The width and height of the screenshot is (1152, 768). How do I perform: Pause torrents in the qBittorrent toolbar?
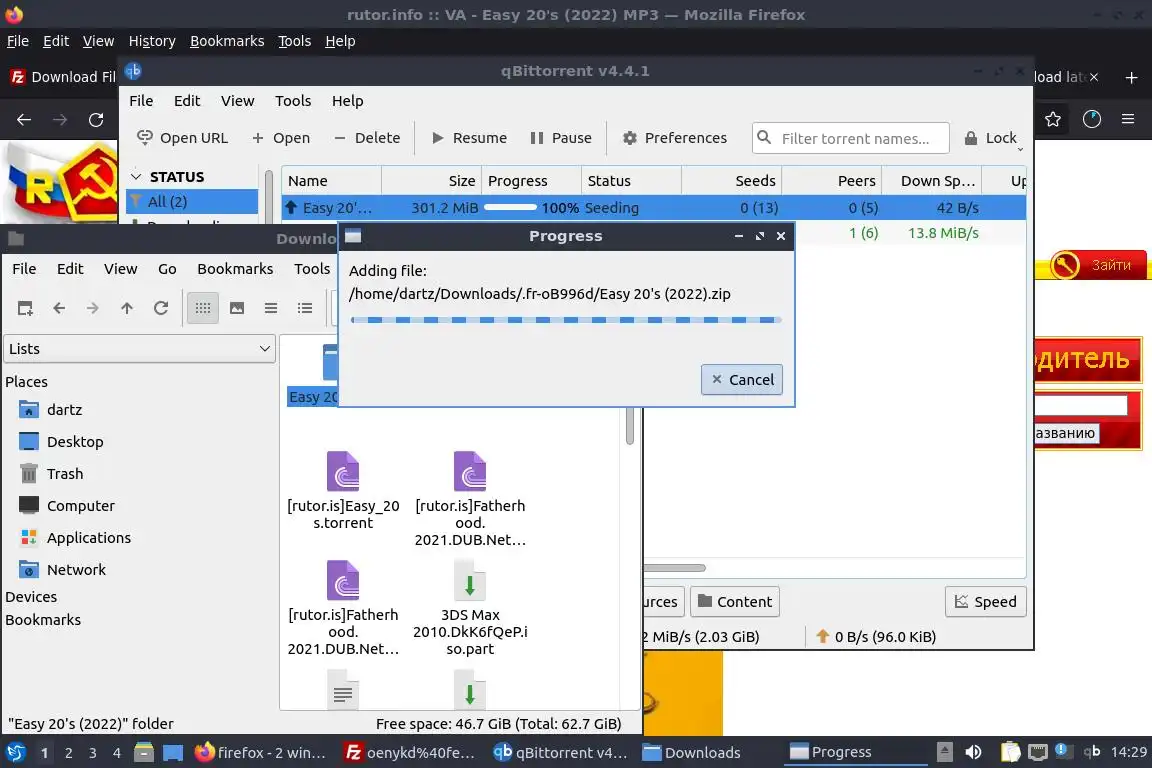561,138
